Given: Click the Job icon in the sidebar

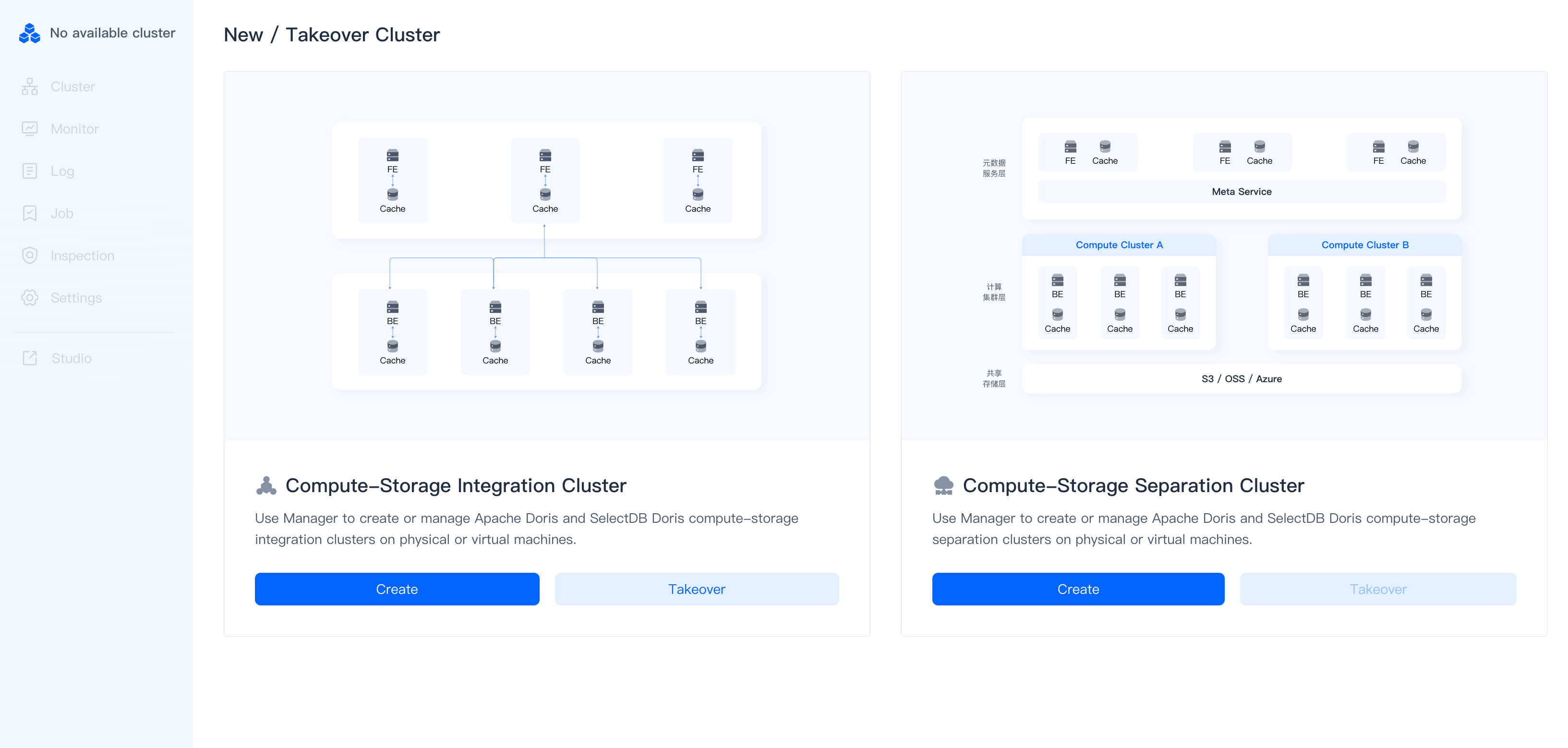Looking at the screenshot, I should coord(30,213).
